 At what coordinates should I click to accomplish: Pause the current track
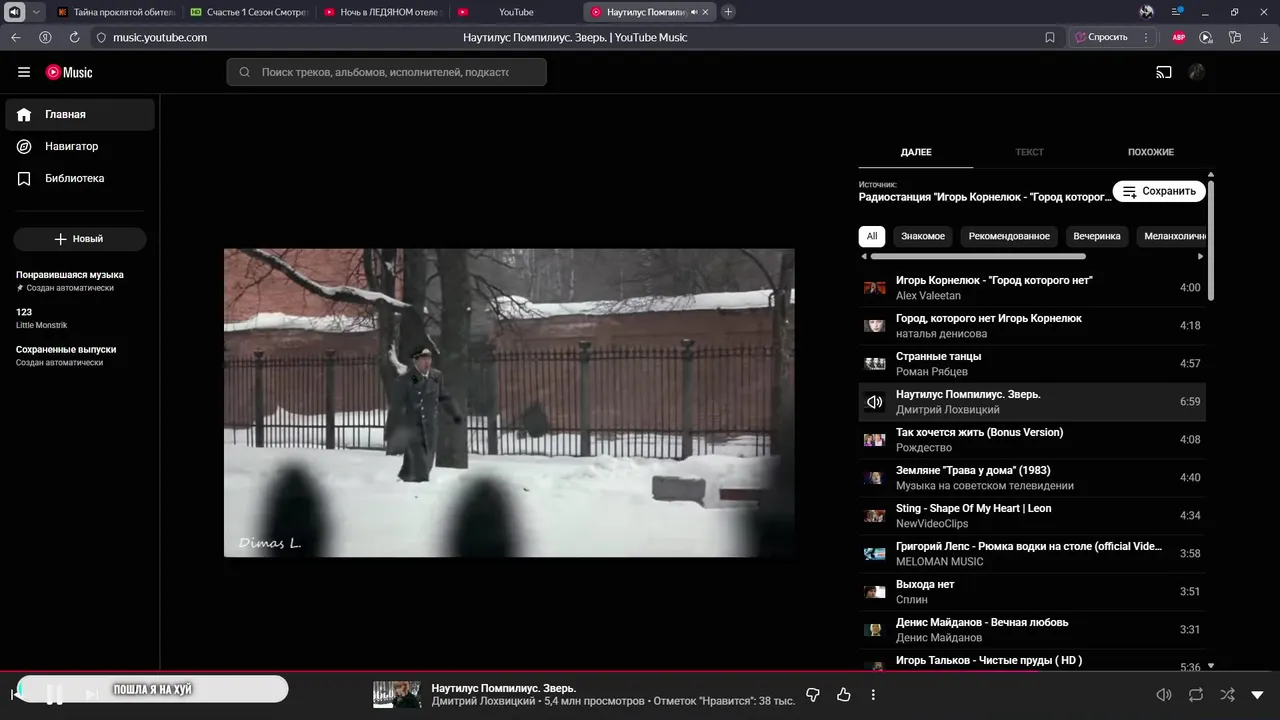coord(55,694)
